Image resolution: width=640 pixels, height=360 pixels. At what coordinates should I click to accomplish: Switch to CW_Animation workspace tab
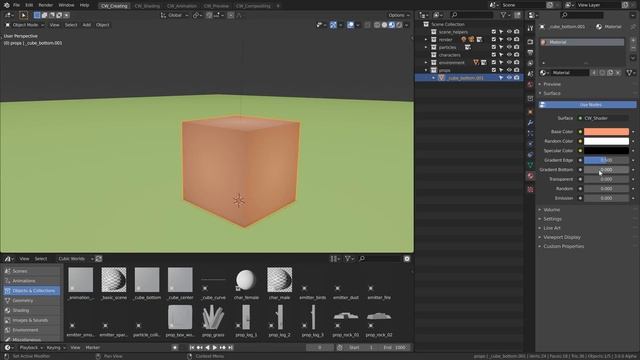click(182, 6)
